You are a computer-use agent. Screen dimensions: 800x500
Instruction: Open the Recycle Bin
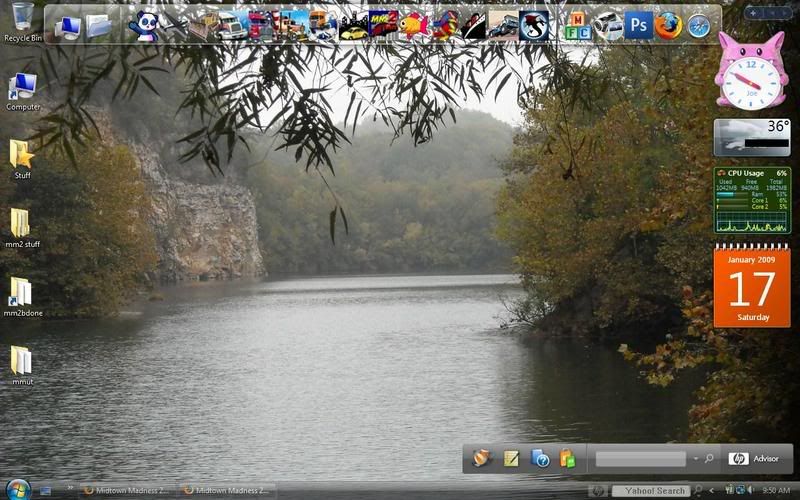[22, 21]
